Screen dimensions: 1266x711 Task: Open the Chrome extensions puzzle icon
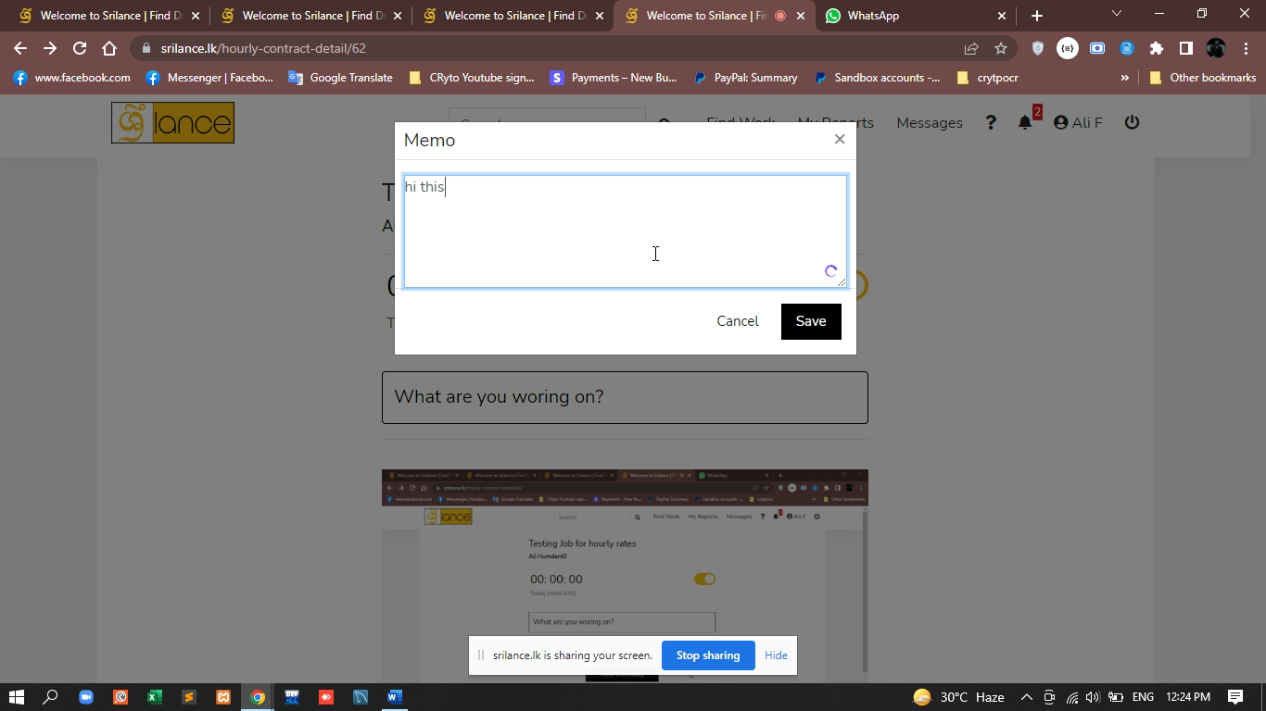coord(1156,48)
